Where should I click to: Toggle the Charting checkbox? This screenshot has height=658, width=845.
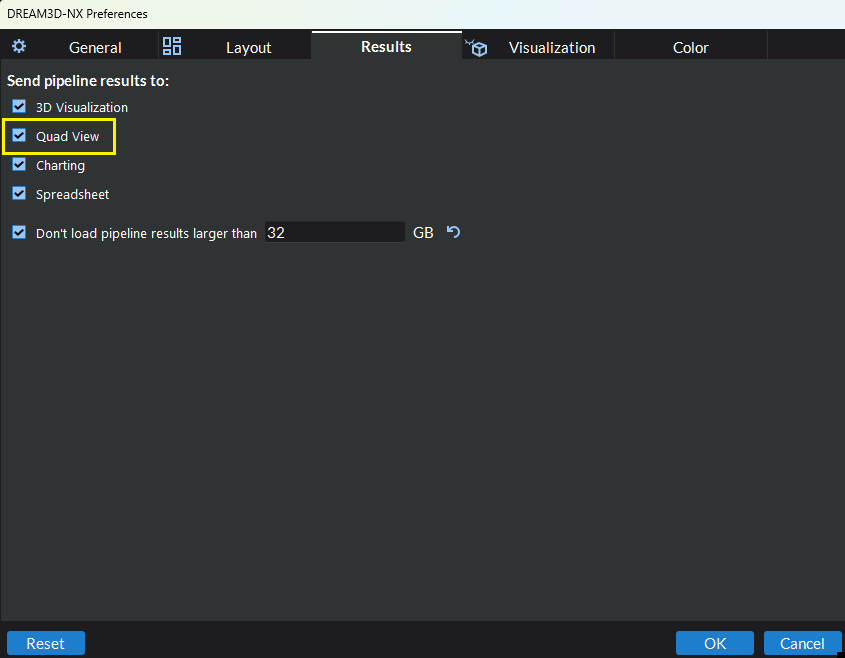coord(19,164)
